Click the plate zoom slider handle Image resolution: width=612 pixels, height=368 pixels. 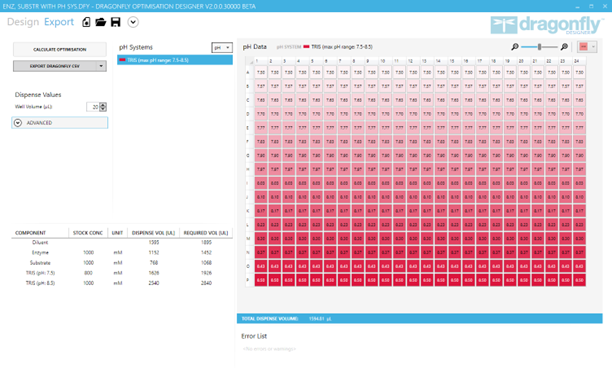pyautogui.click(x=539, y=47)
